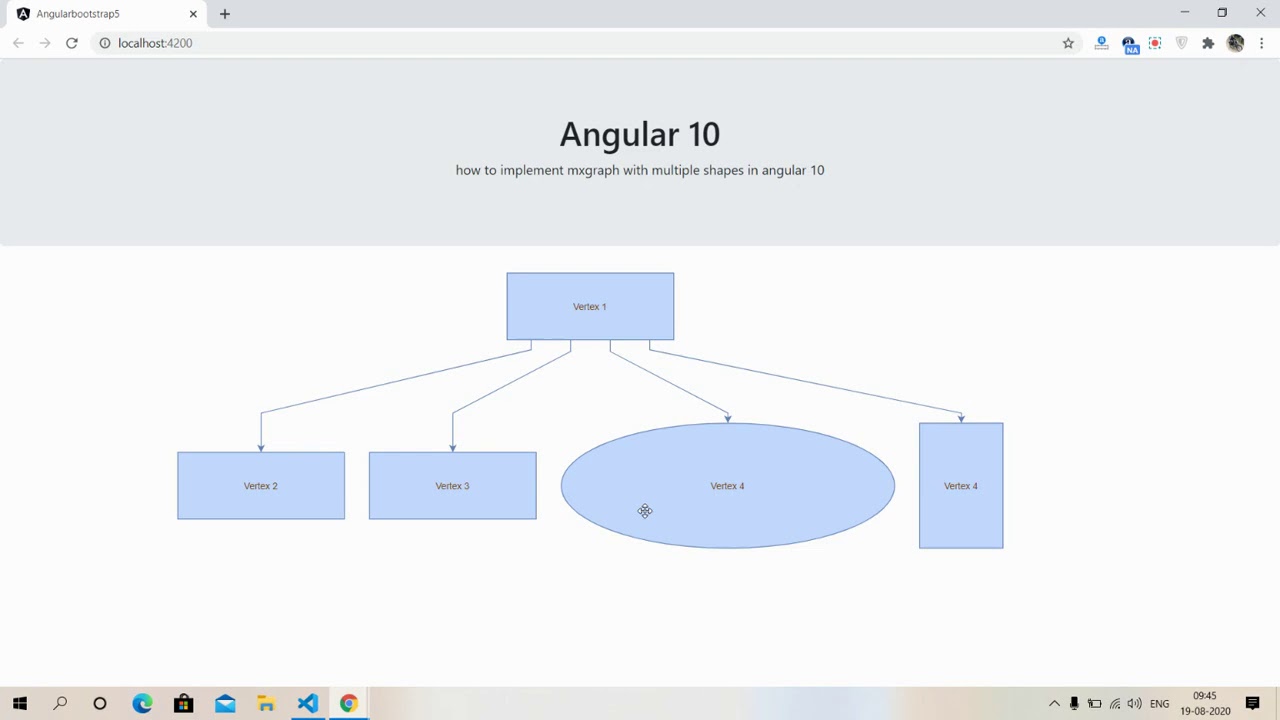The width and height of the screenshot is (1280, 720).
Task: Click the Angular 10 heading
Action: 640,134
